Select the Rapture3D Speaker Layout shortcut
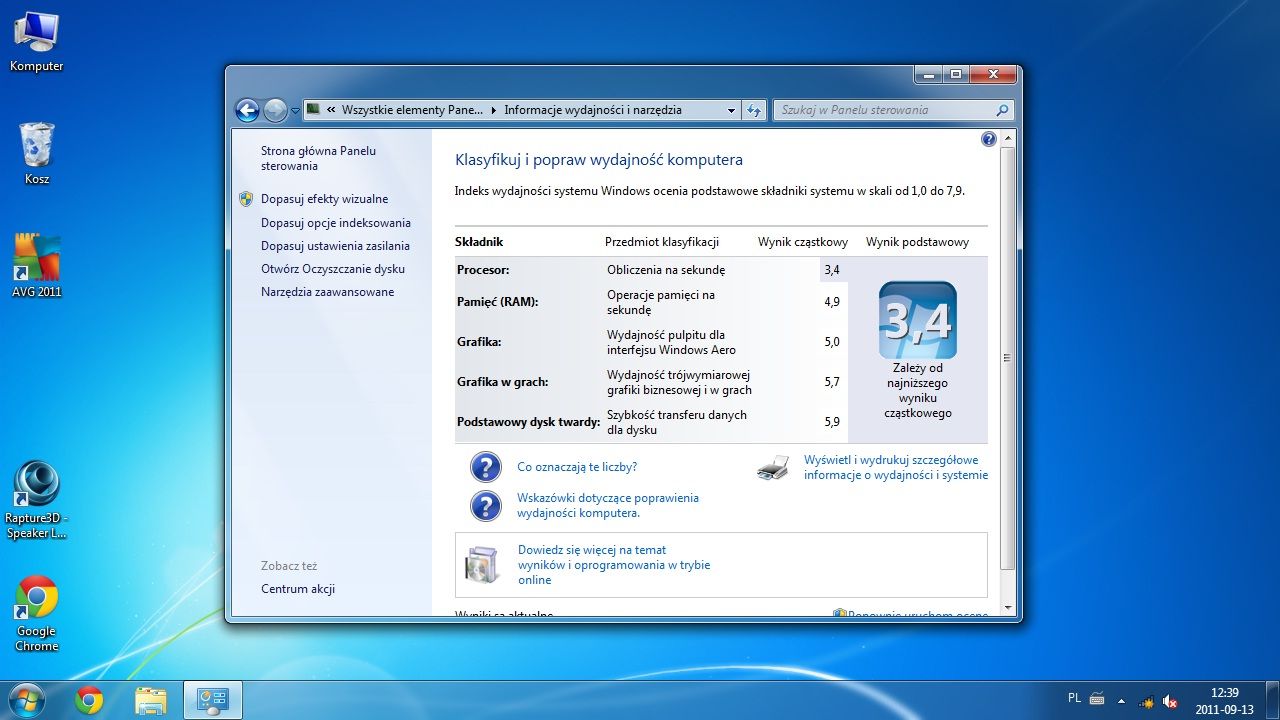1280x720 pixels. coord(37,500)
